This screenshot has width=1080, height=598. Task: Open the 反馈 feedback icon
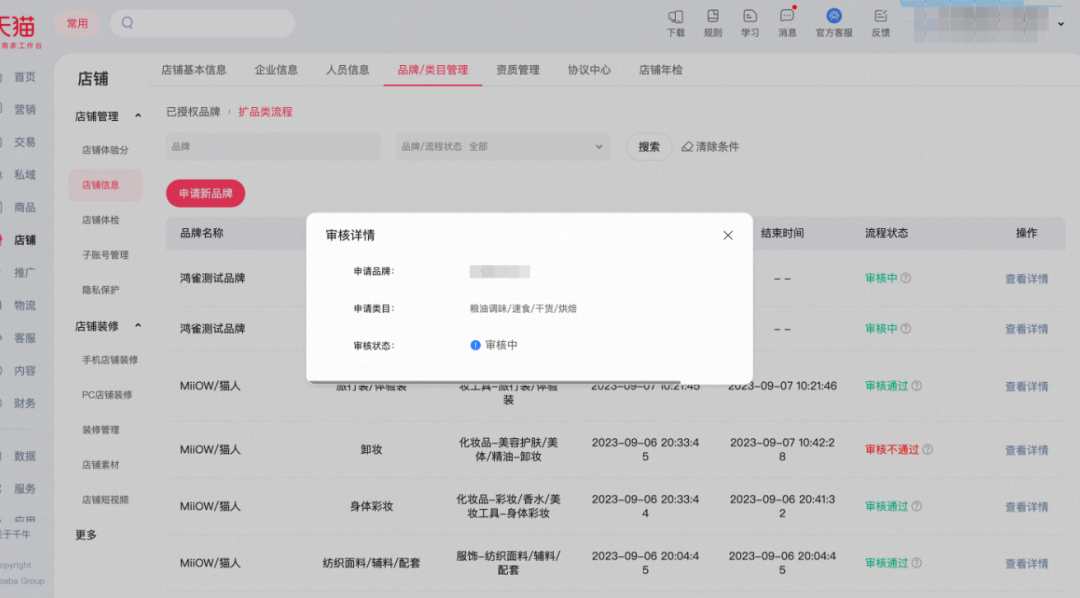click(880, 17)
